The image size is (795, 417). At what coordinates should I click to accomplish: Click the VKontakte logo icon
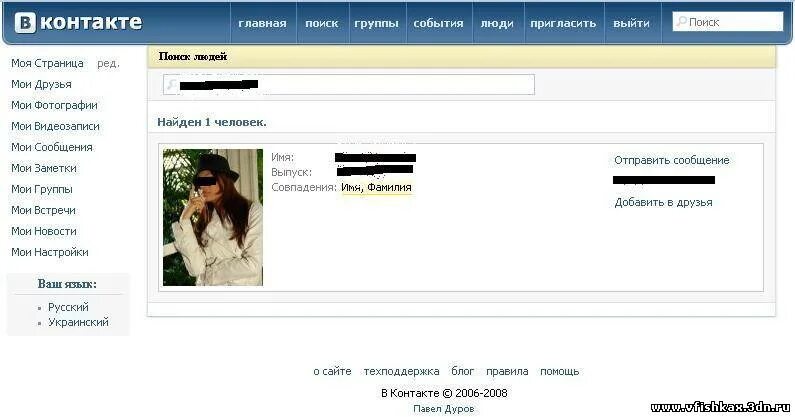(x=25, y=22)
